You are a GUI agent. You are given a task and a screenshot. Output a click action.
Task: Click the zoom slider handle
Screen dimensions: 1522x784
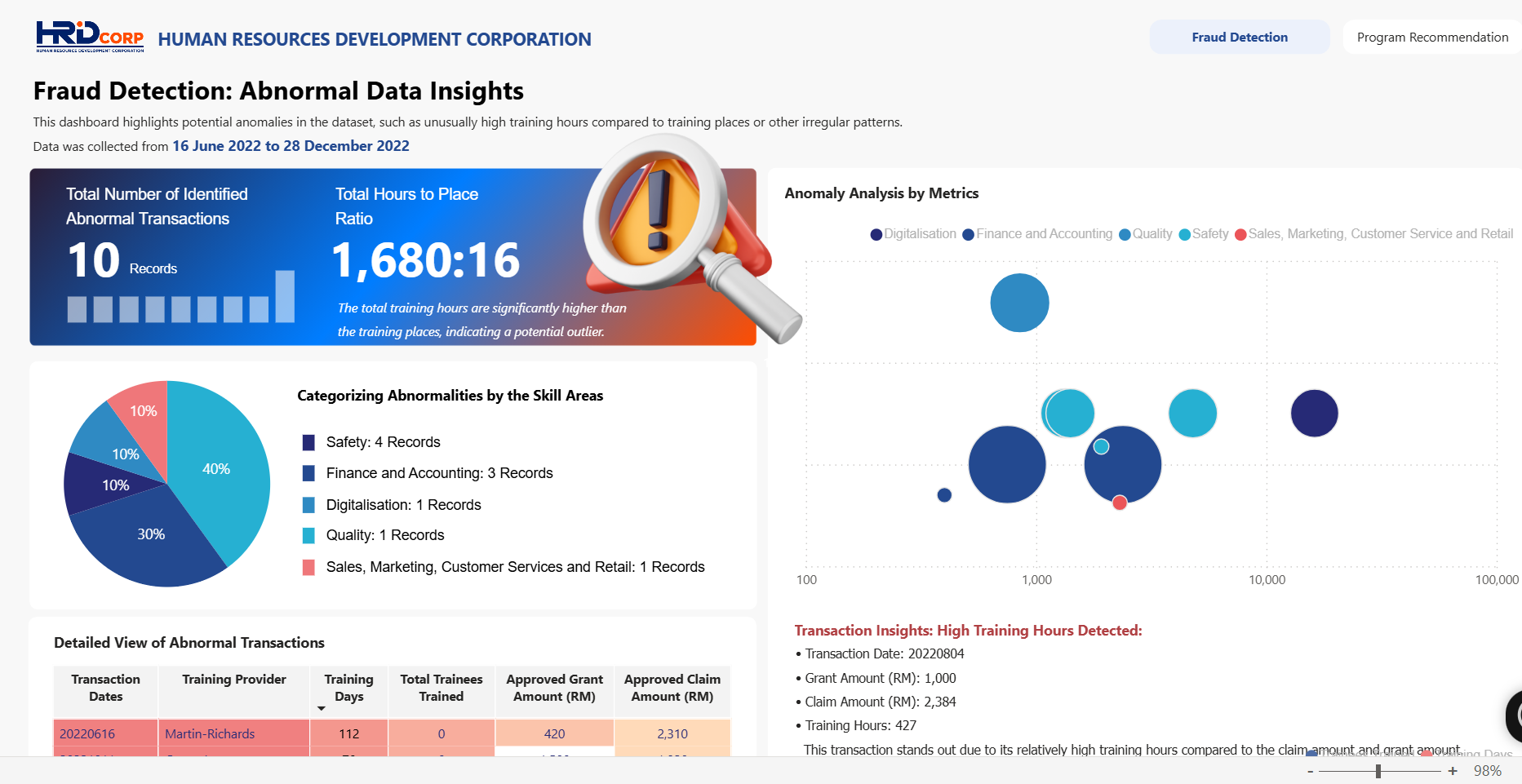(1378, 771)
